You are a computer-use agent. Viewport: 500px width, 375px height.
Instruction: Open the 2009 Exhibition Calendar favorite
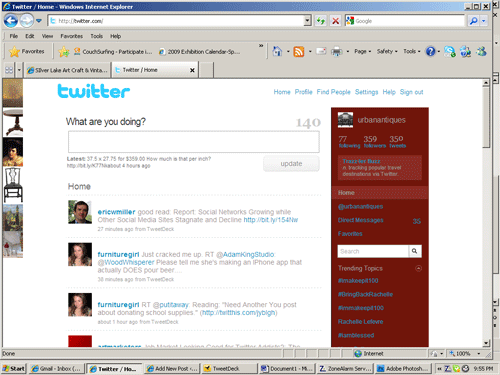click(x=199, y=52)
